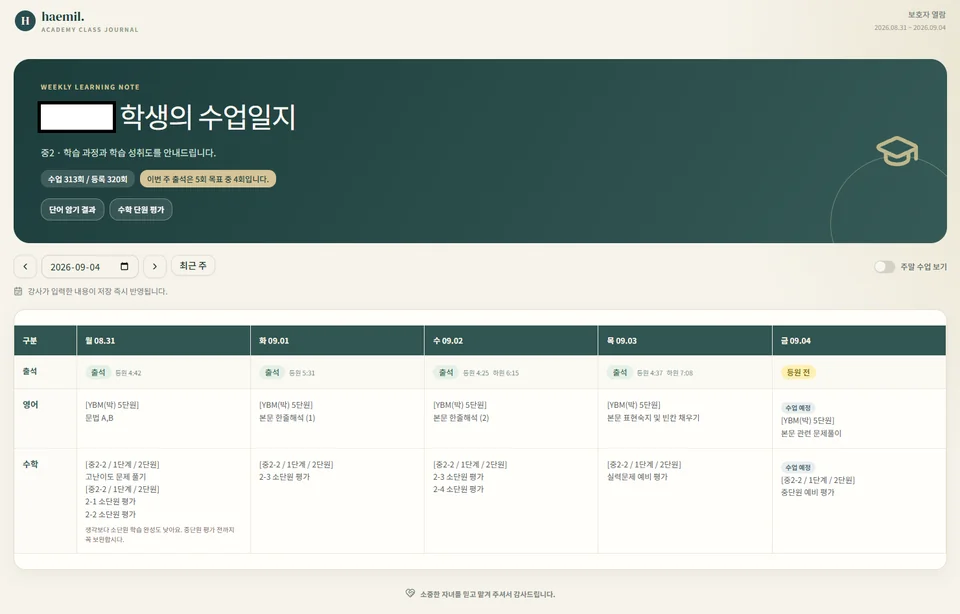This screenshot has width=960, height=614.
Task: Open 단어 암기 결과 button
Action: pos(72,209)
